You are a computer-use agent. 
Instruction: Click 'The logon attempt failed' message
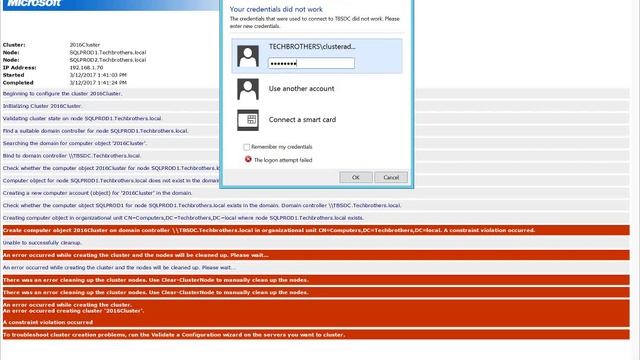pyautogui.click(x=283, y=160)
